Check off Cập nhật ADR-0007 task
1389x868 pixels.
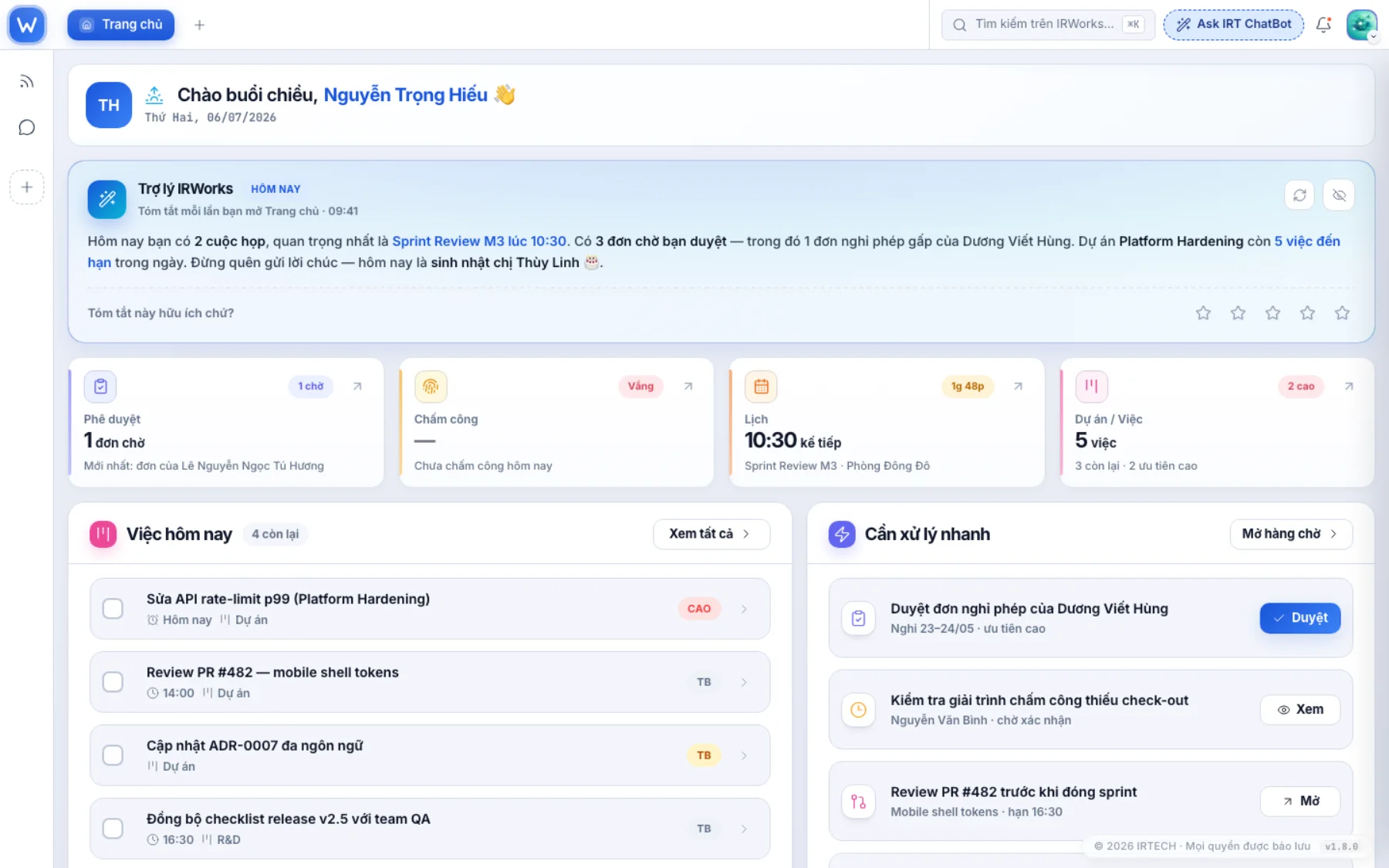tap(113, 755)
